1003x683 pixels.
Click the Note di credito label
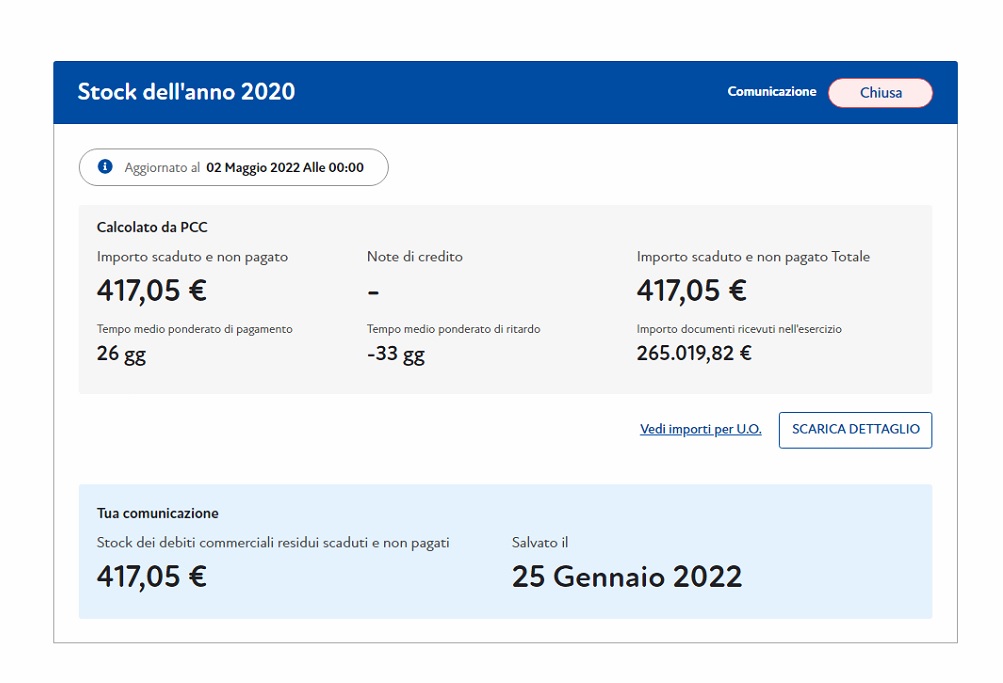pos(414,257)
